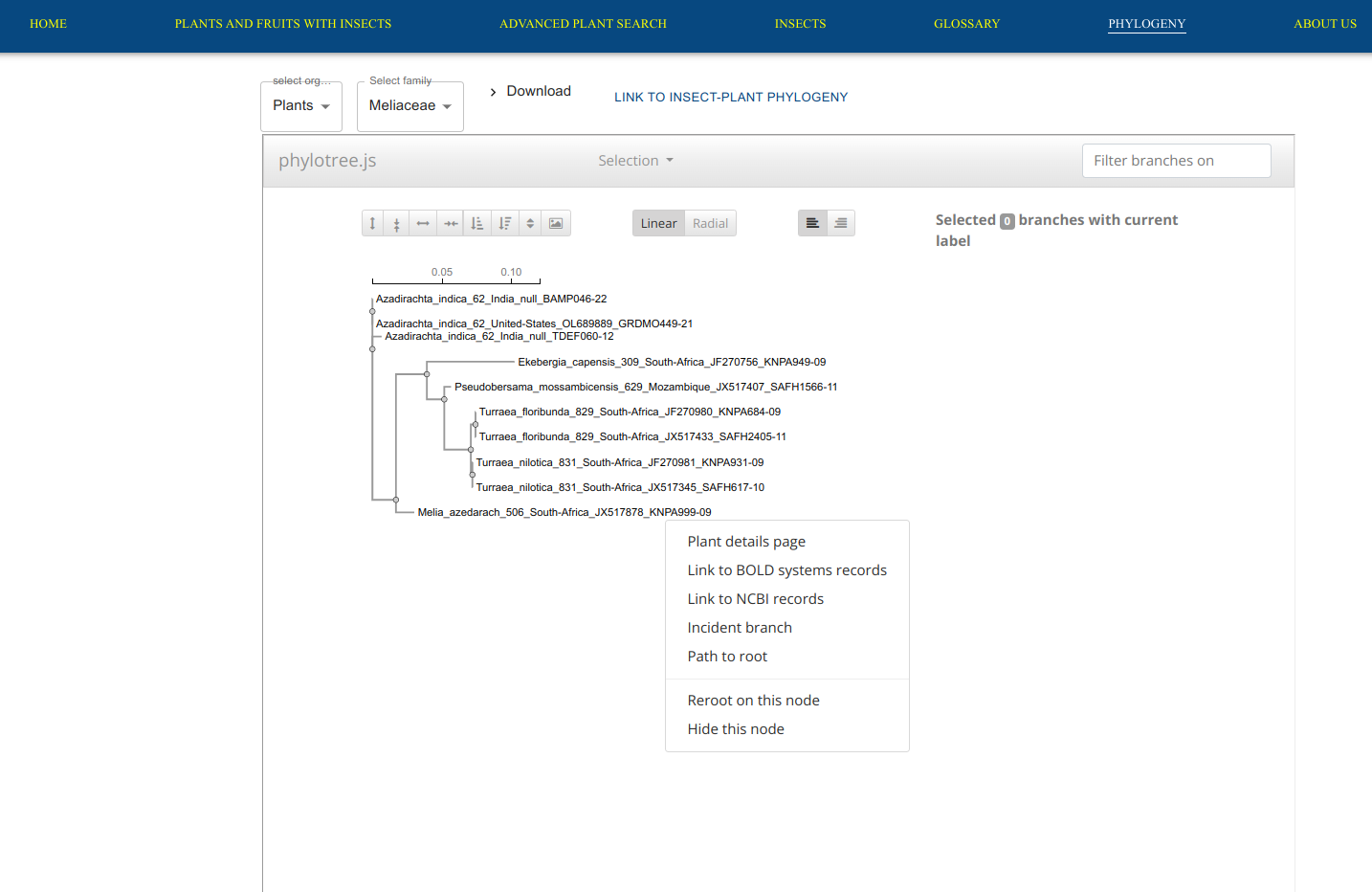The image size is (1372, 892).
Task: Switch tree layout to Radial
Action: [x=710, y=224]
